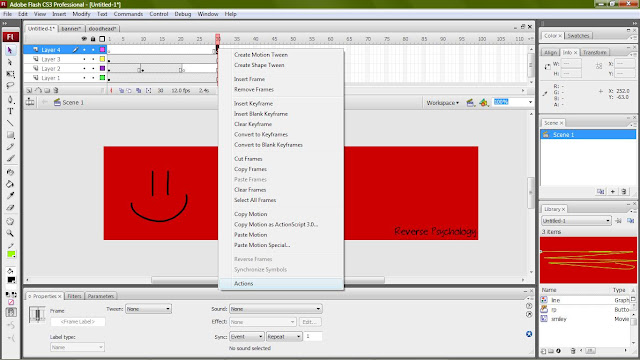
Task: Click the Edit Multiple Frames icon
Action: pyautogui.click(x=138, y=90)
